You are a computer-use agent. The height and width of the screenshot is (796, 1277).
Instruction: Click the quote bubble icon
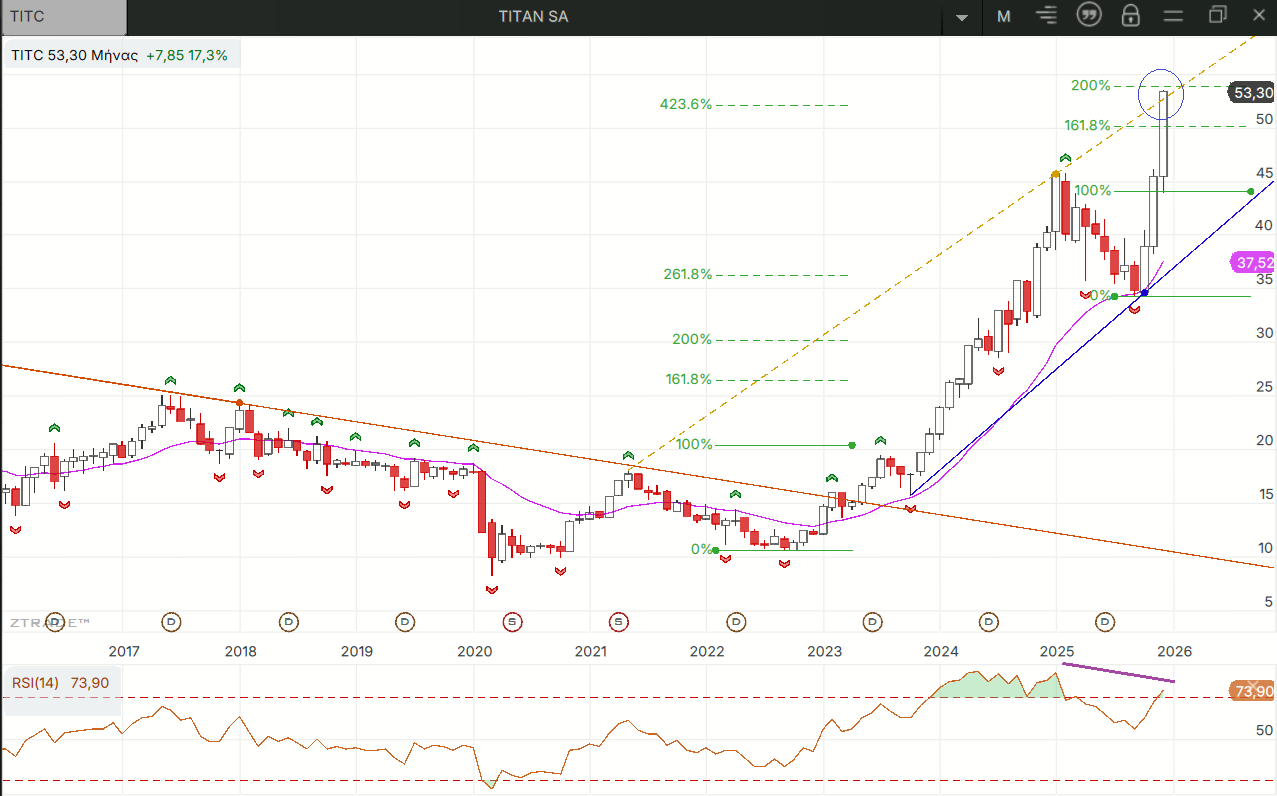1089,16
